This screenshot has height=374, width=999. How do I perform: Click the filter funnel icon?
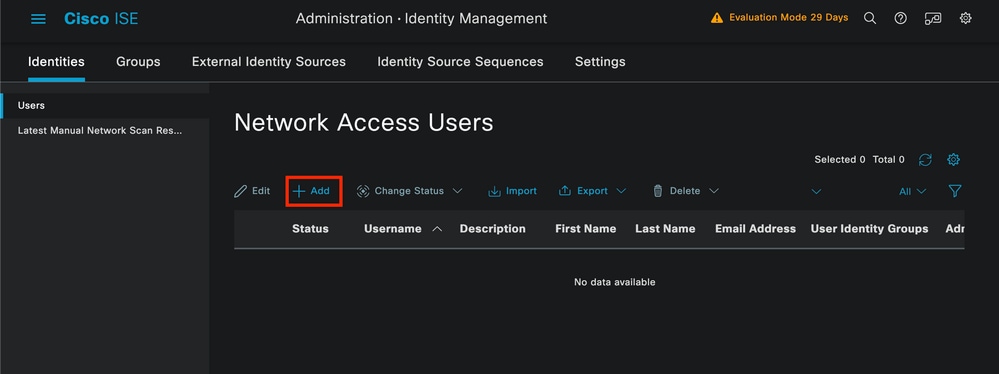(x=954, y=191)
